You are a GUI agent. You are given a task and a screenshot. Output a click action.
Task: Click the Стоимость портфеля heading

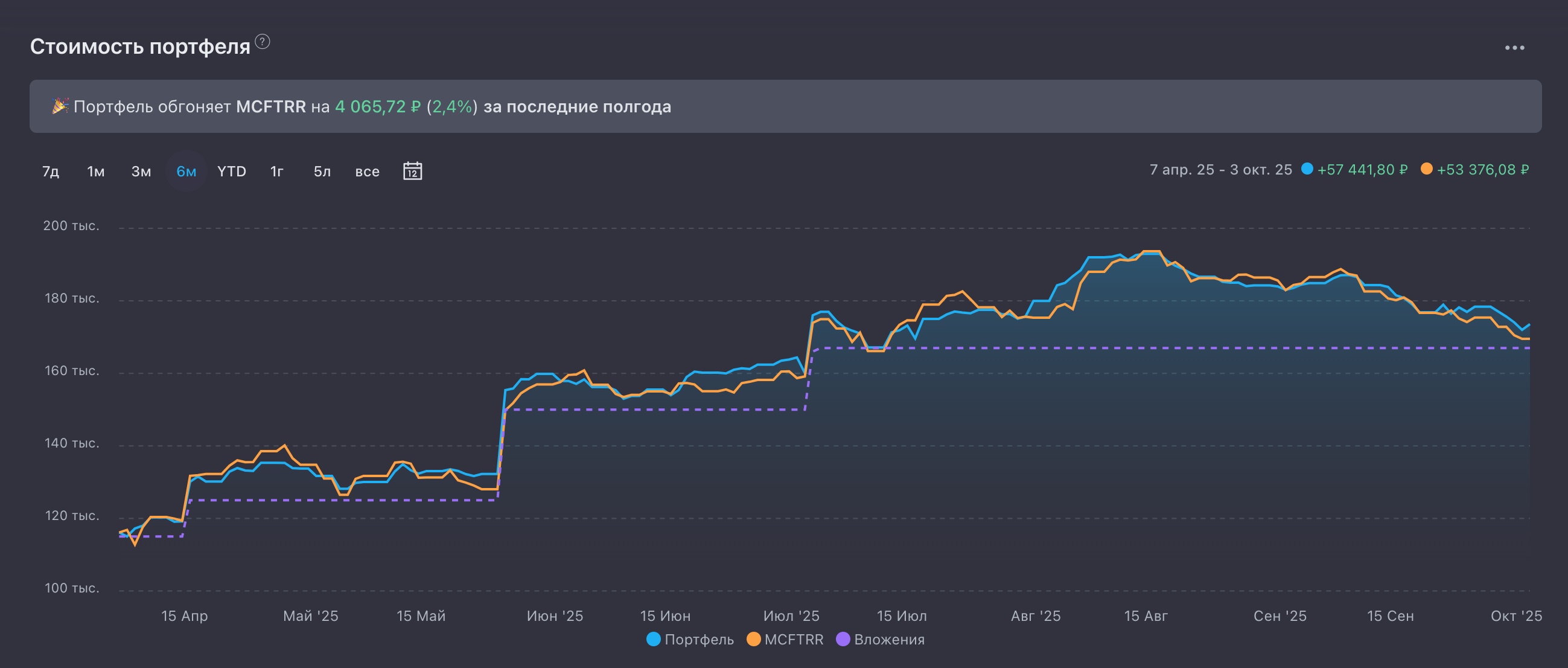[x=140, y=47]
